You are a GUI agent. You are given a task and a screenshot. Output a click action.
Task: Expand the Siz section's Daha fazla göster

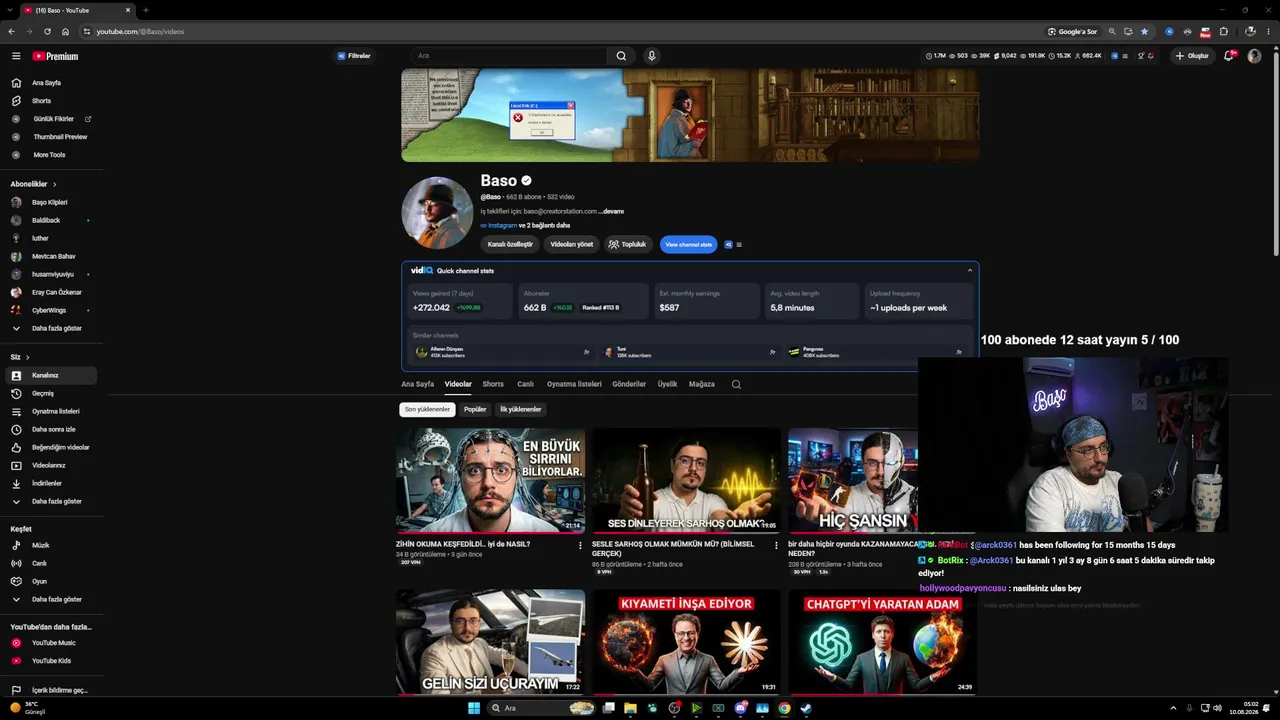49,501
